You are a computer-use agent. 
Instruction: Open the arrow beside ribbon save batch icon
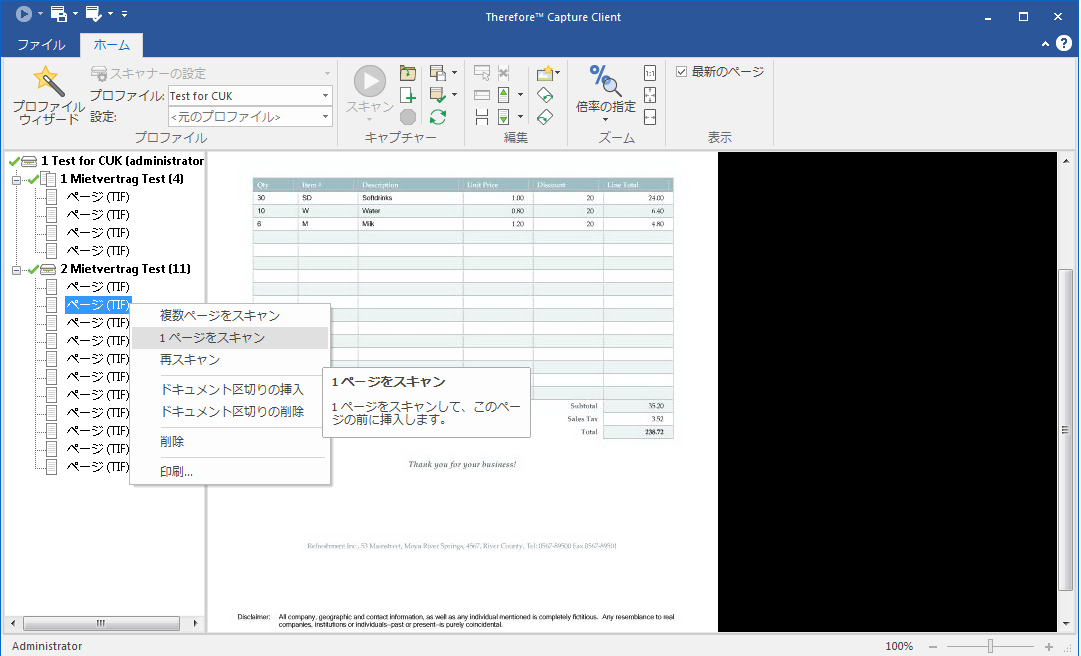[x=454, y=72]
